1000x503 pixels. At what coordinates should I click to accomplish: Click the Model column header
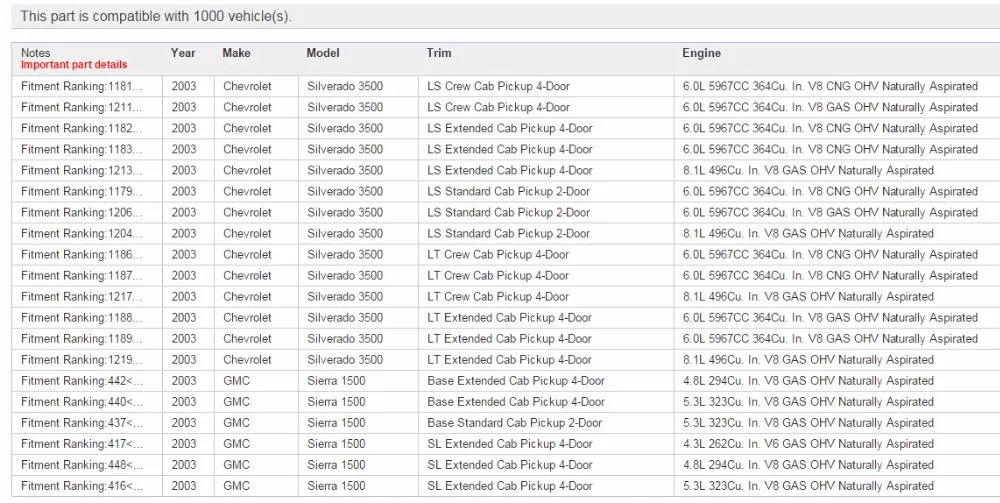(x=323, y=53)
